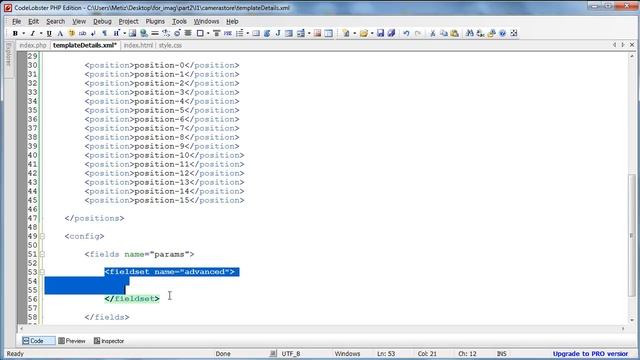Select templateDetails.xml tab

pos(85,45)
